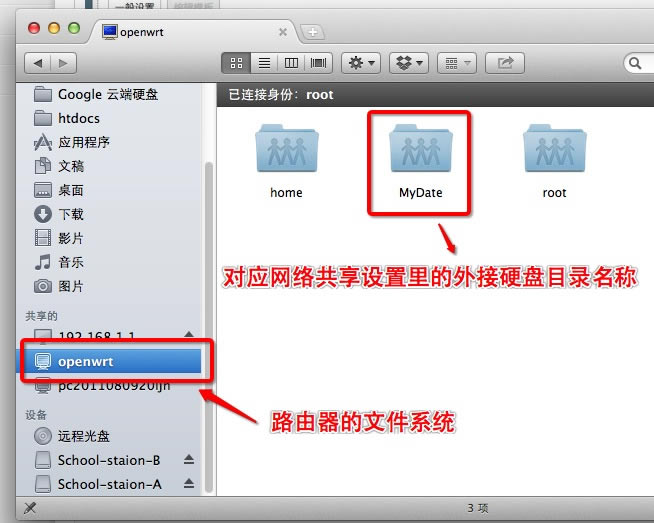Image resolution: width=654 pixels, height=523 pixels.
Task: Select the home shared folder
Action: 287,161
